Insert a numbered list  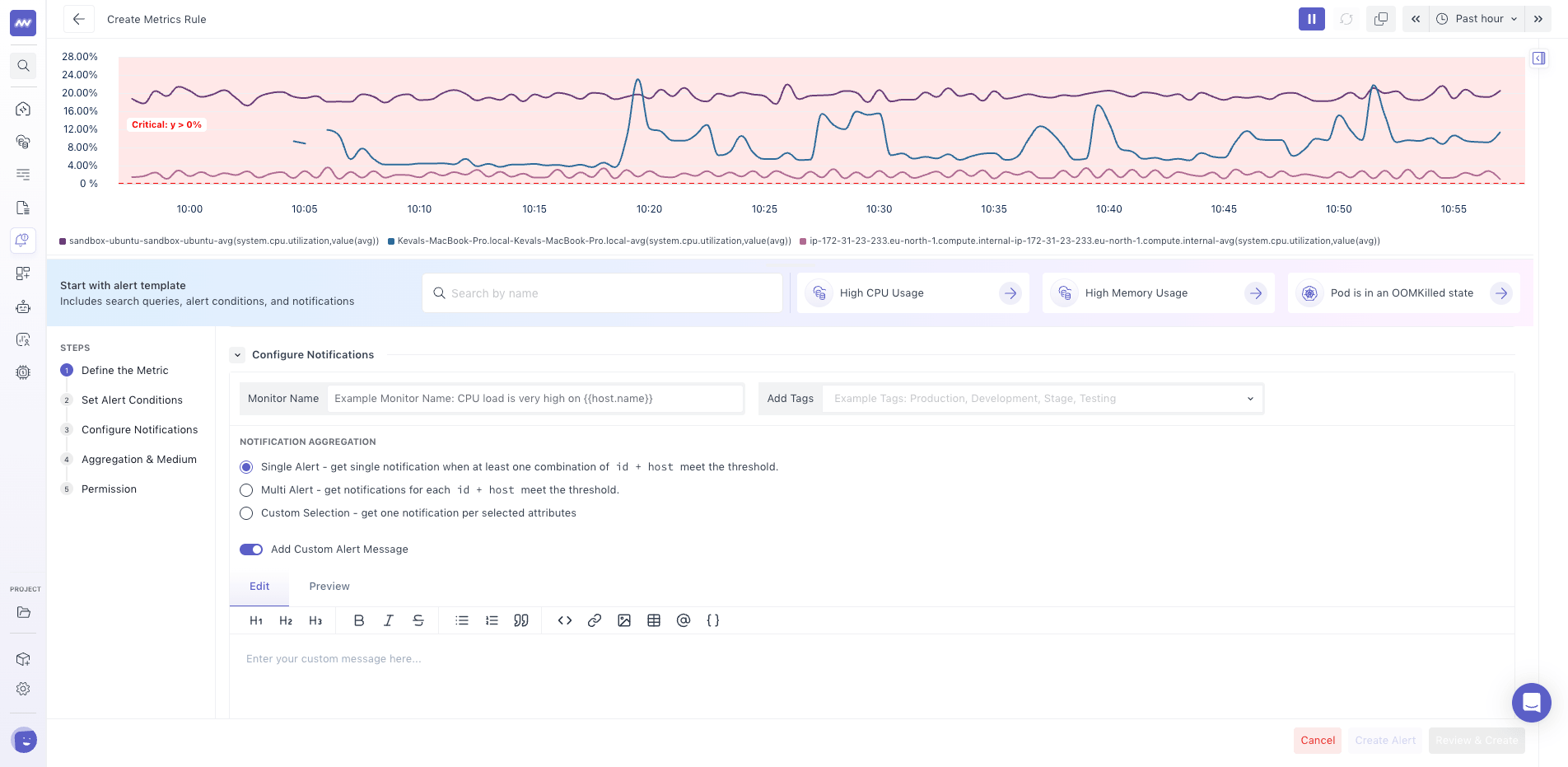coord(492,620)
